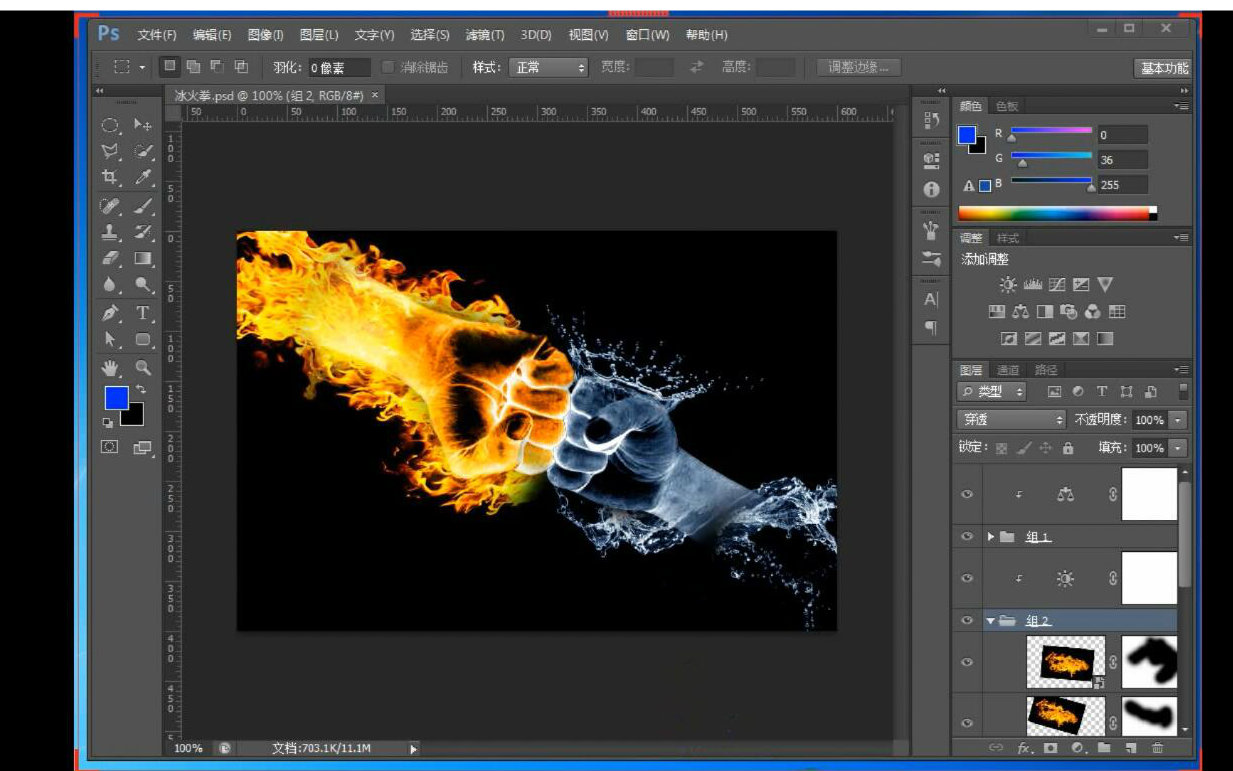
Task: Select the Blur tool
Action: [110, 285]
